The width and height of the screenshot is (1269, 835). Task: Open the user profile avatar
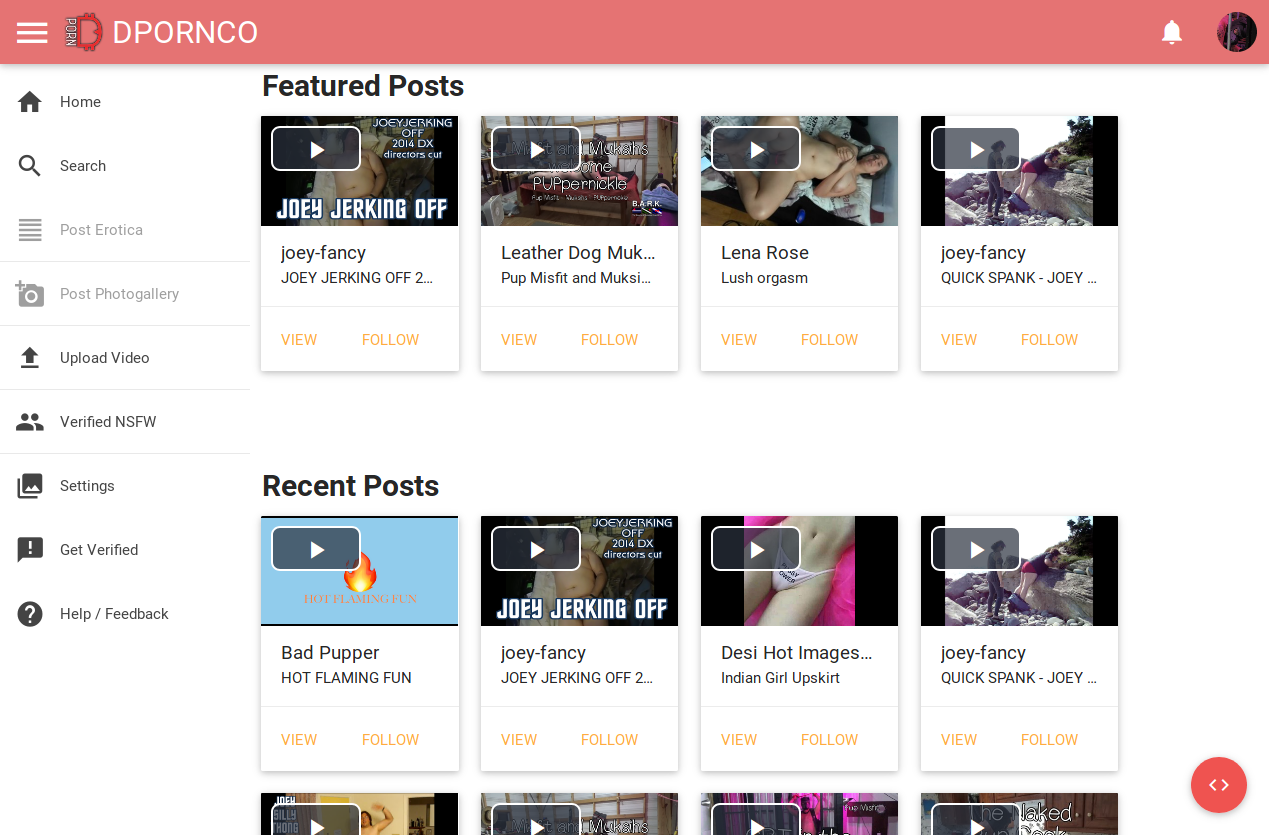[1236, 32]
